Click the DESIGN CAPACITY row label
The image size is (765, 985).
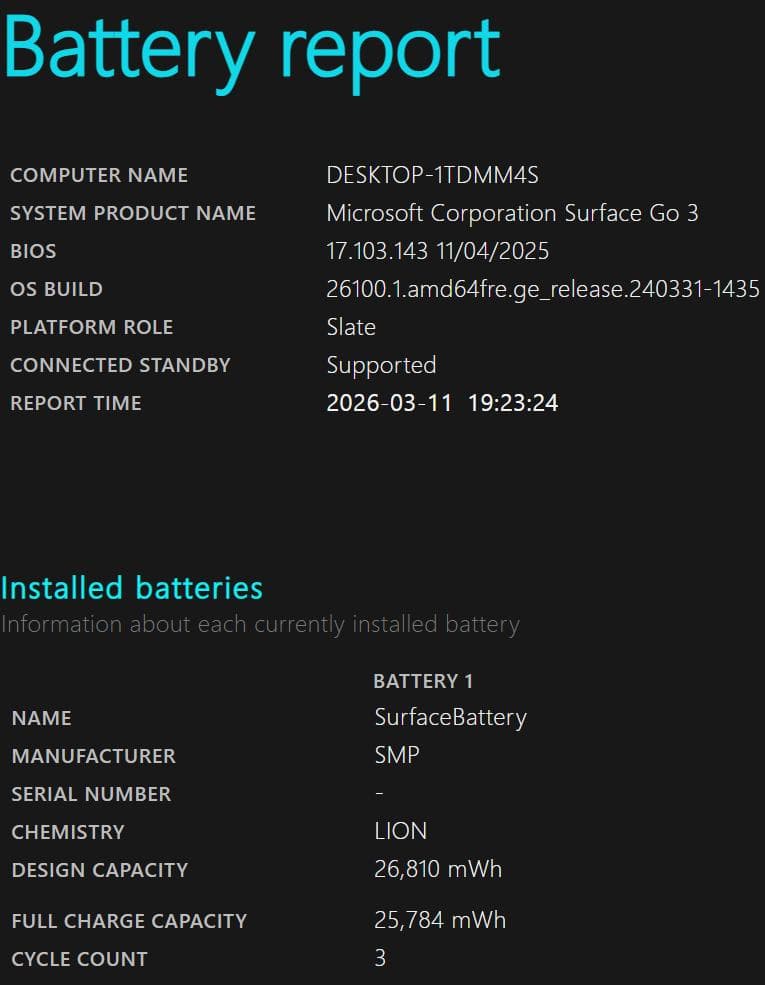pyautogui.click(x=100, y=870)
